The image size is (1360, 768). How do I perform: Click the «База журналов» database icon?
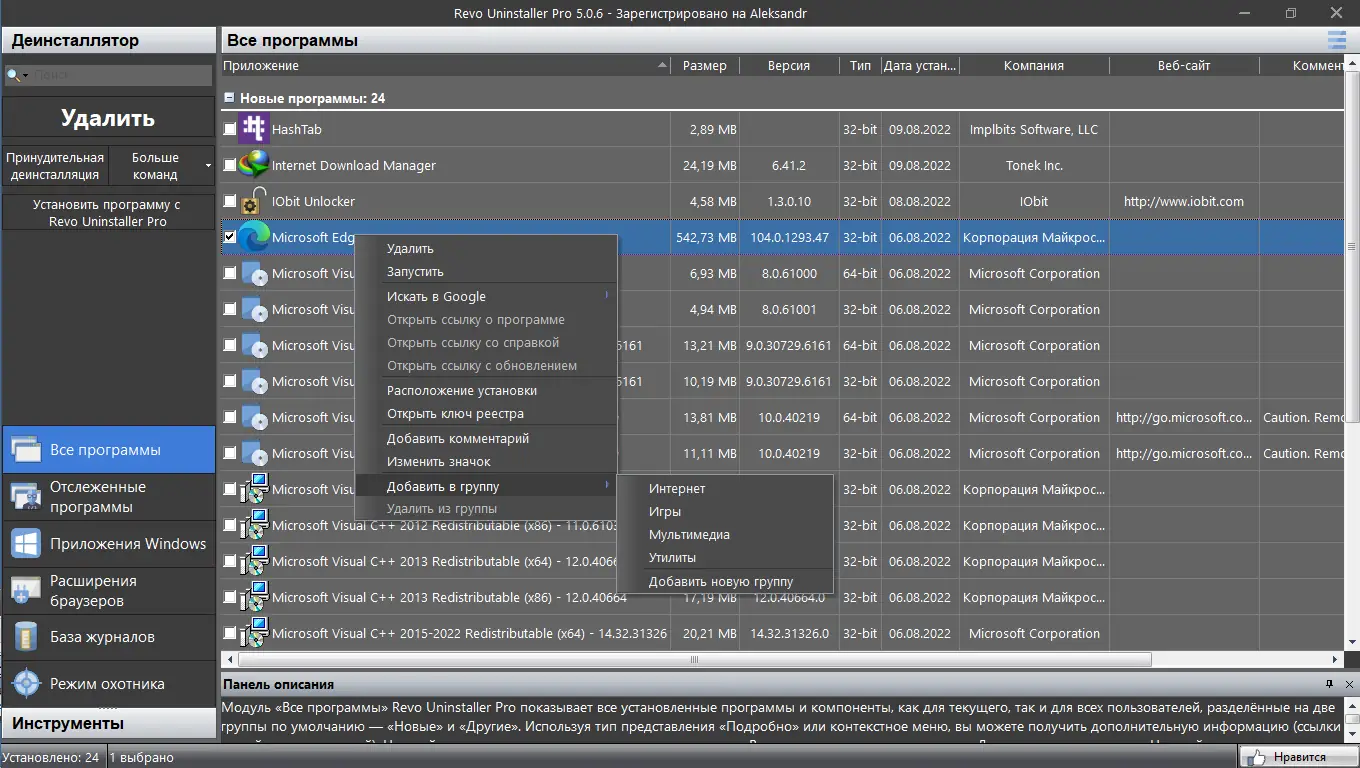(x=25, y=637)
